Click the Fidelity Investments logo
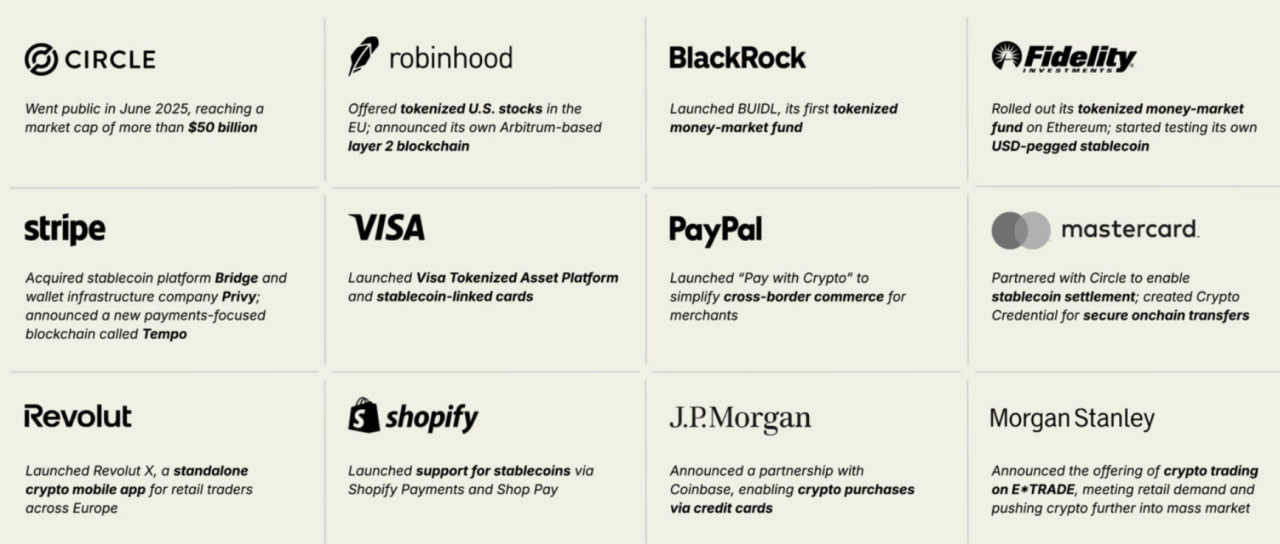 [1063, 57]
